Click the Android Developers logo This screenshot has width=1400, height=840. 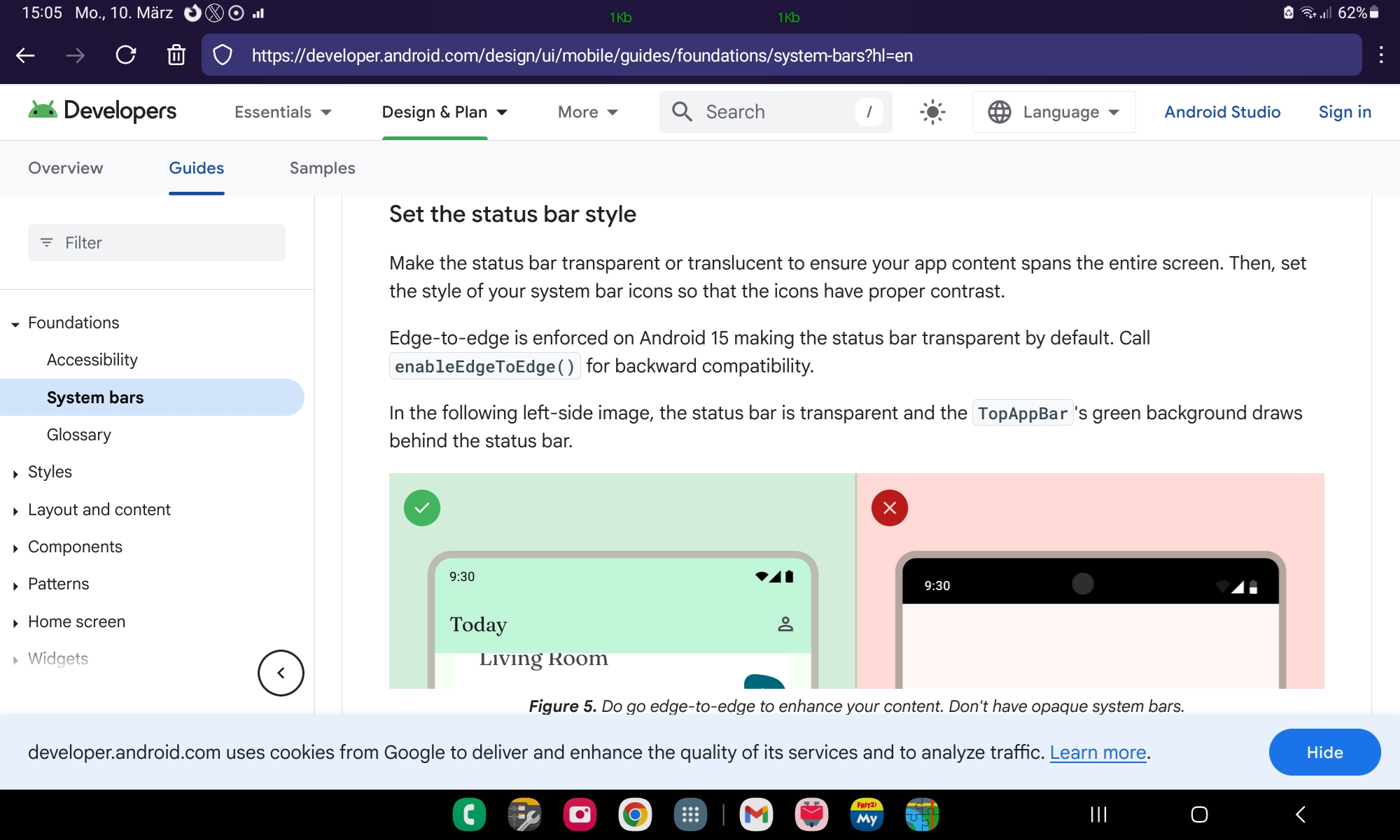(x=102, y=111)
